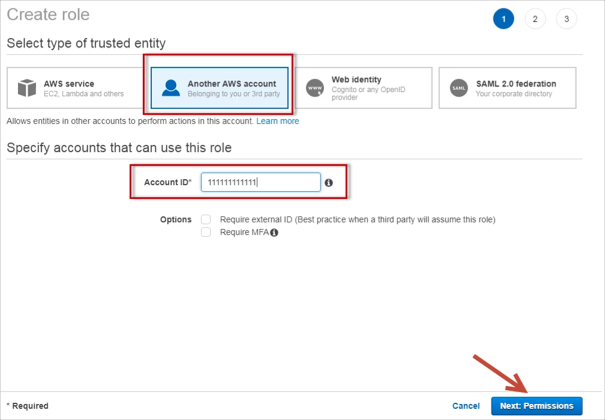Image resolution: width=605 pixels, height=420 pixels.
Task: Enable the Require external ID checkbox
Action: 206,219
